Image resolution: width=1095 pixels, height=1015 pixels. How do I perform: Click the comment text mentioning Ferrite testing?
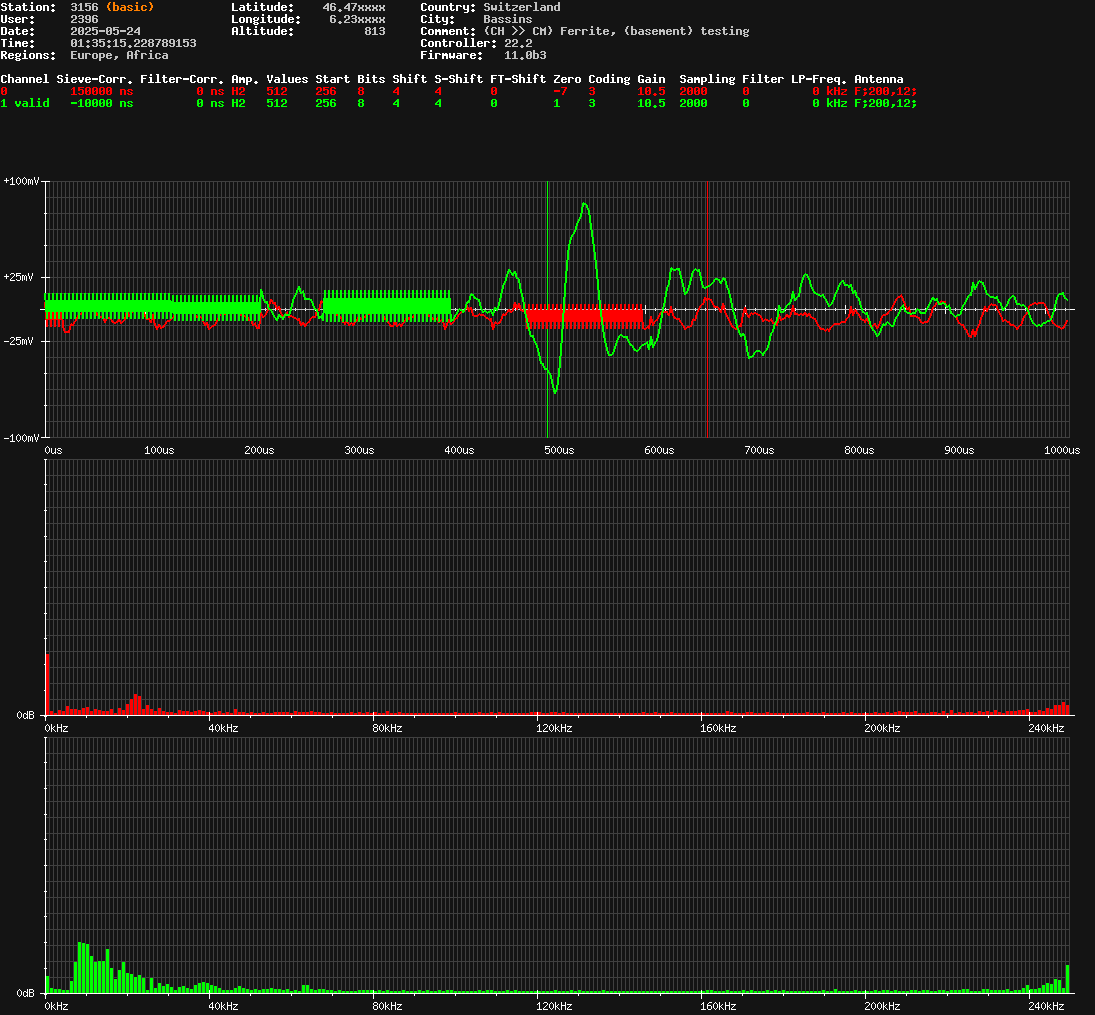tap(616, 31)
